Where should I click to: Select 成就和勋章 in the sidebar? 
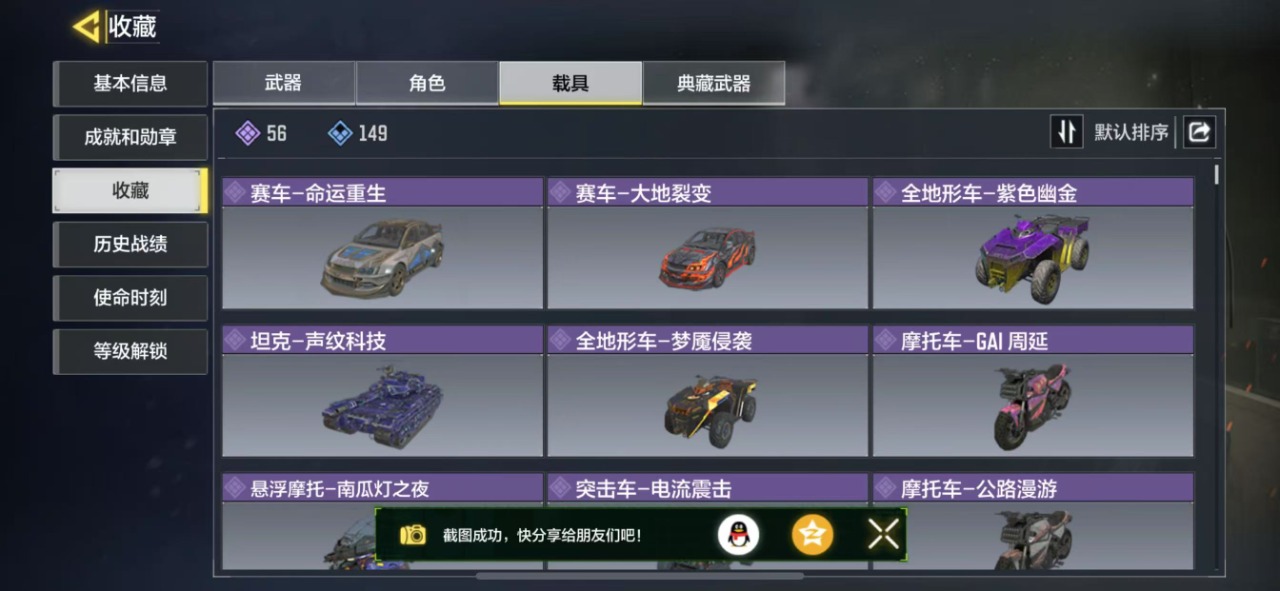point(130,137)
